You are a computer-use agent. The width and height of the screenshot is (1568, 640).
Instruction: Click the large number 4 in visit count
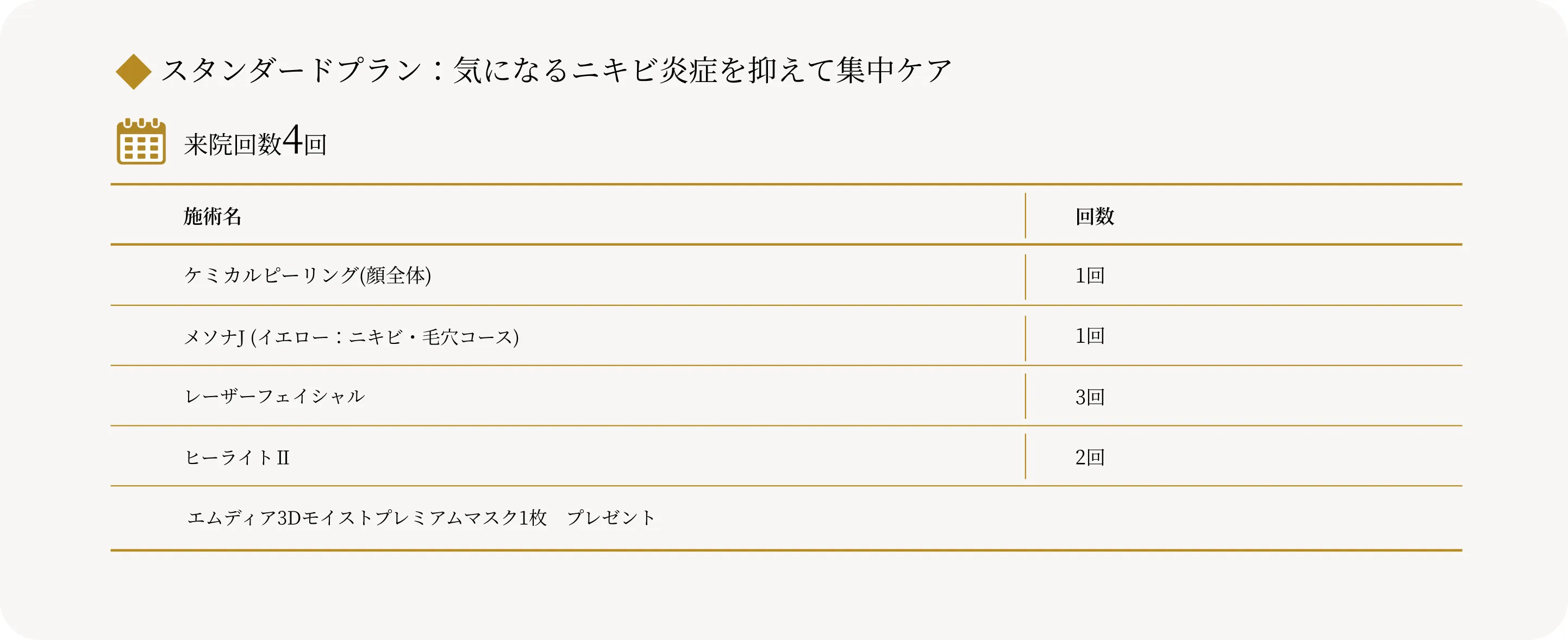click(x=292, y=140)
